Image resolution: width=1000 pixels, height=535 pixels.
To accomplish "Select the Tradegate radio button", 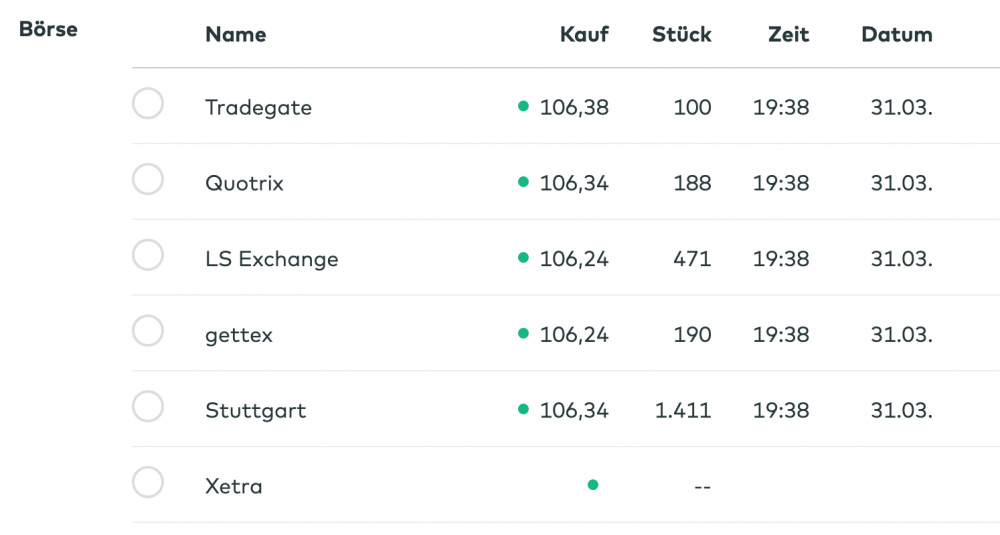I will (148, 104).
